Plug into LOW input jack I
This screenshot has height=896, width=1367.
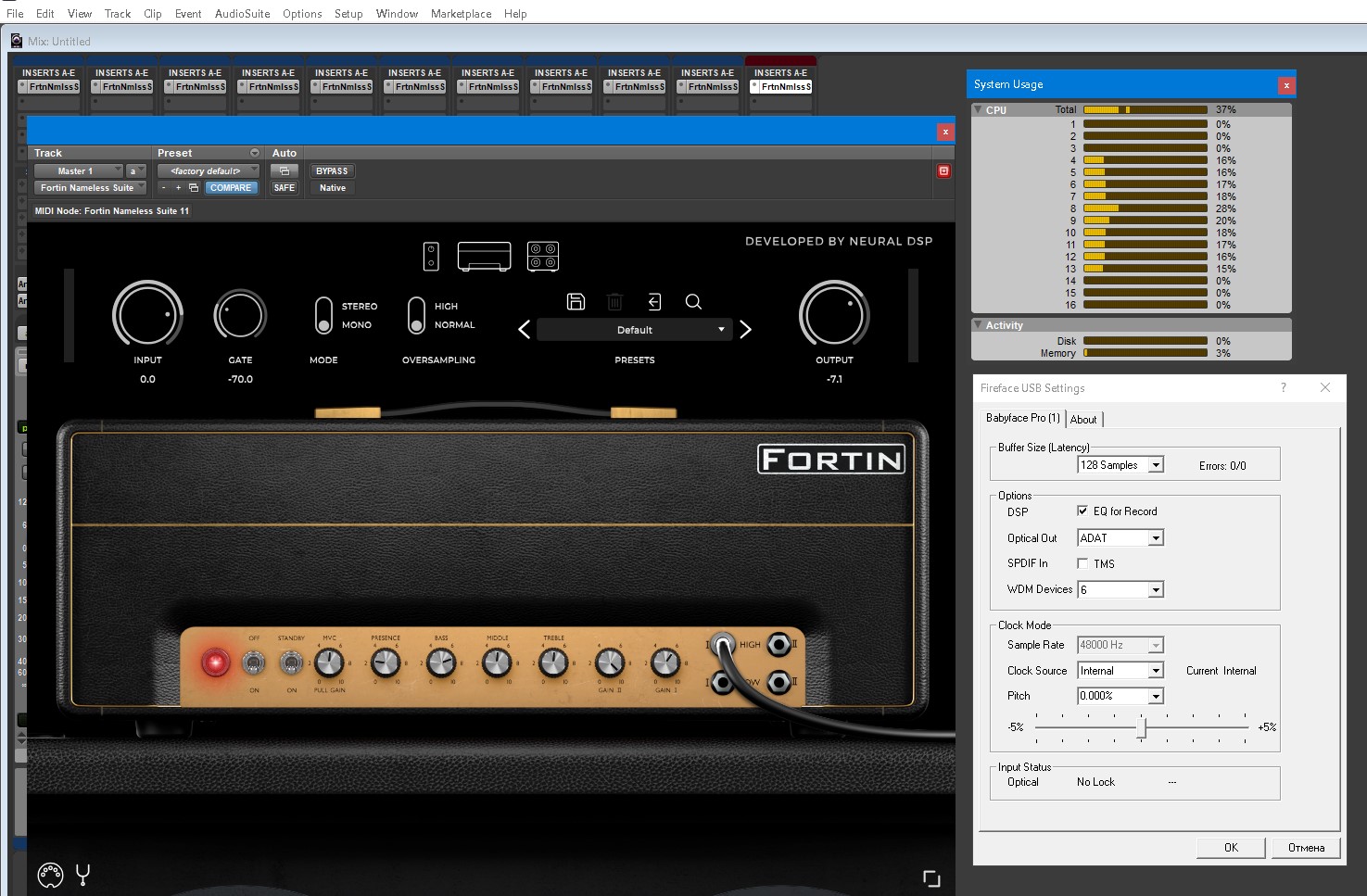coord(723,684)
